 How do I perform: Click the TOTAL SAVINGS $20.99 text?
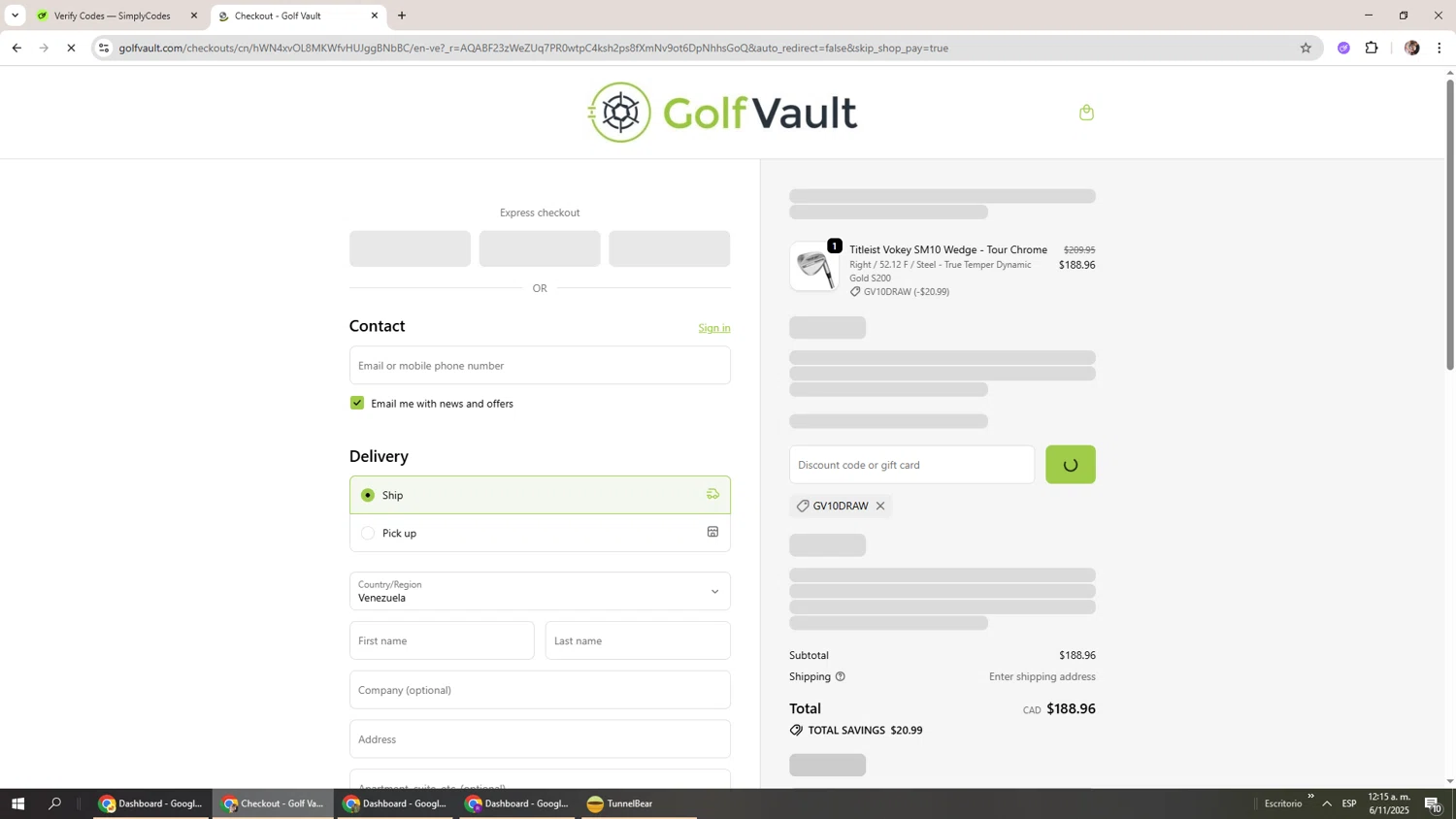pos(865,731)
